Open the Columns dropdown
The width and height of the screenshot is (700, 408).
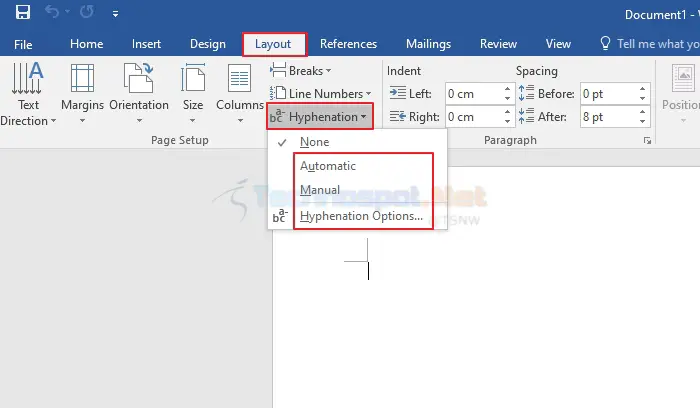pyautogui.click(x=240, y=94)
